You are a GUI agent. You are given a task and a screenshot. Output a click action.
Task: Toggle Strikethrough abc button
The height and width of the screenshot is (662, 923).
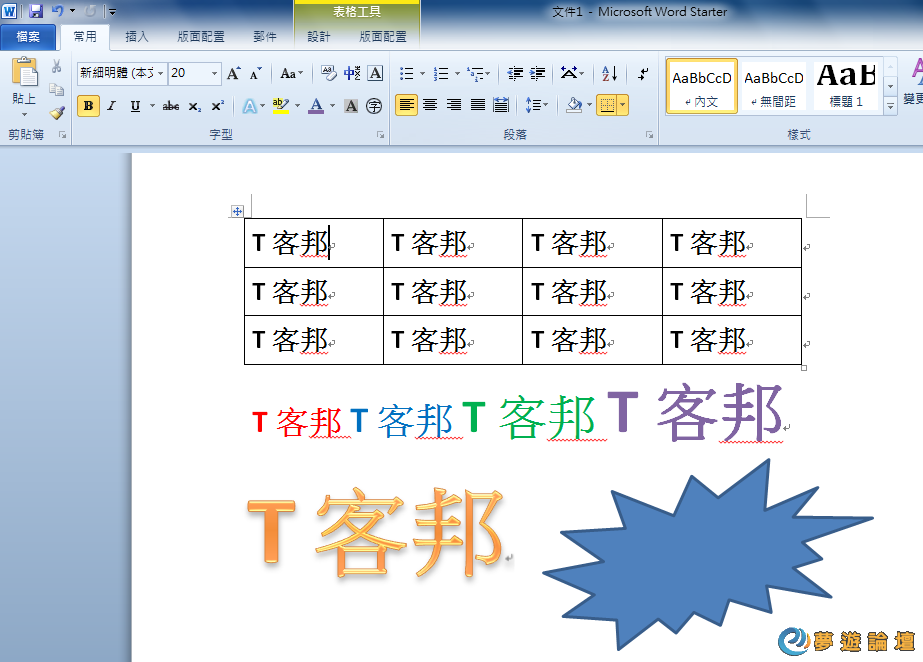pyautogui.click(x=171, y=106)
